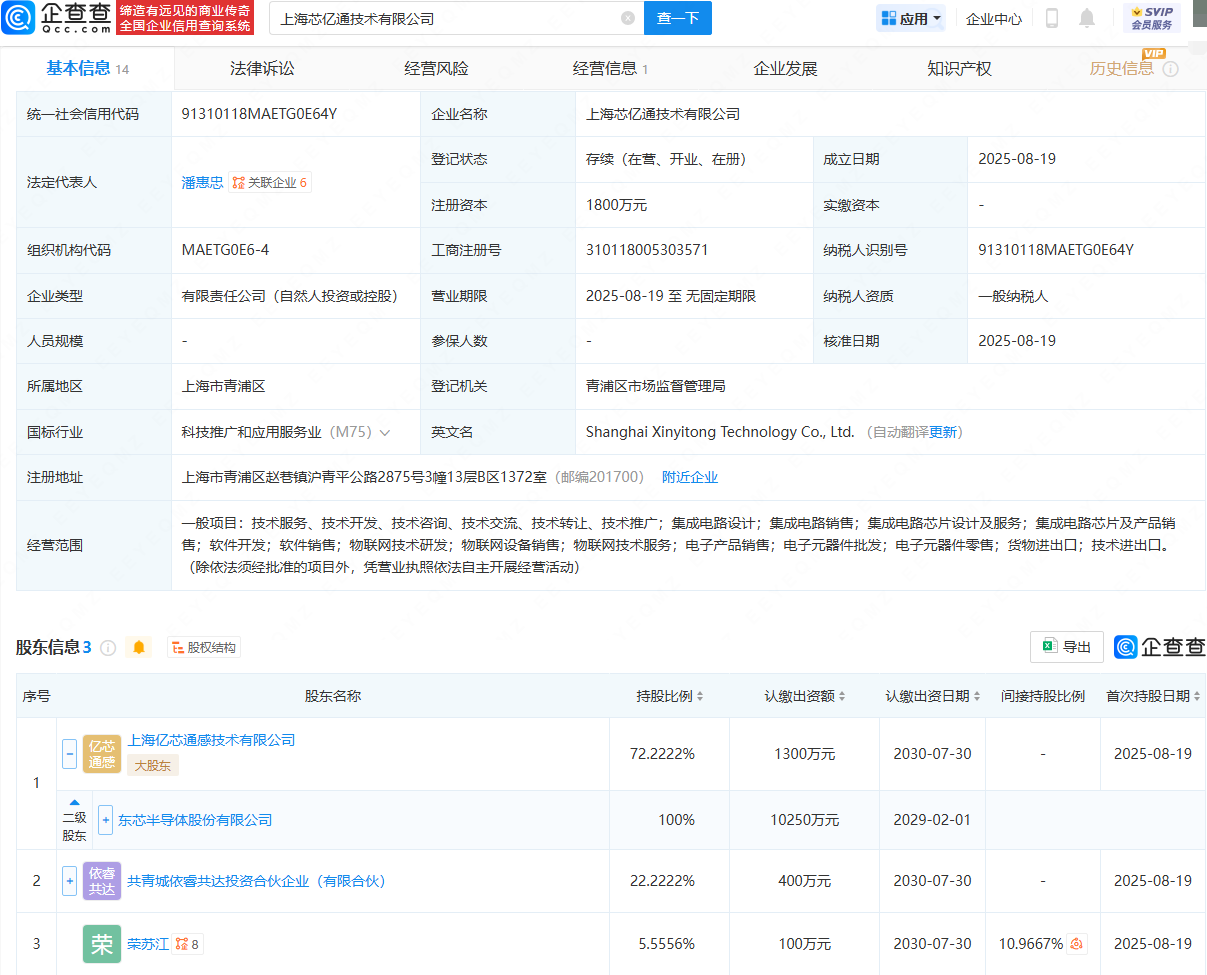Click 关联企业 6 tag beside 潘惠忠
The height and width of the screenshot is (975, 1207).
(270, 183)
